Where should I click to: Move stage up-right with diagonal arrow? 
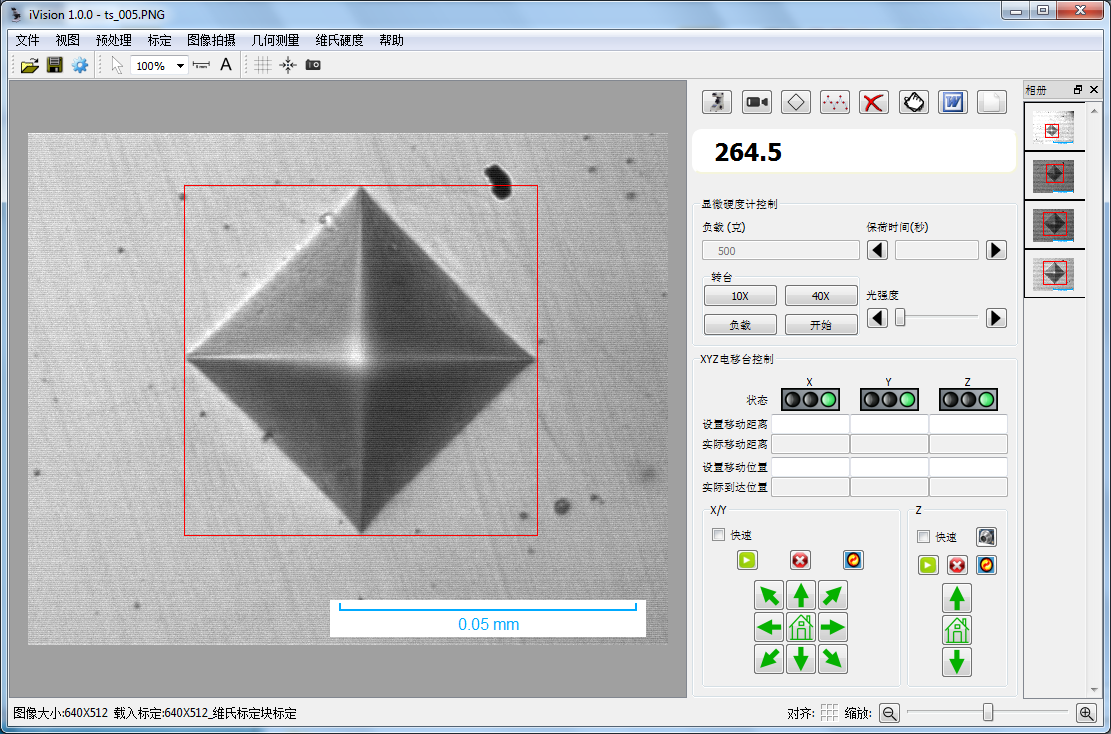[x=832, y=596]
